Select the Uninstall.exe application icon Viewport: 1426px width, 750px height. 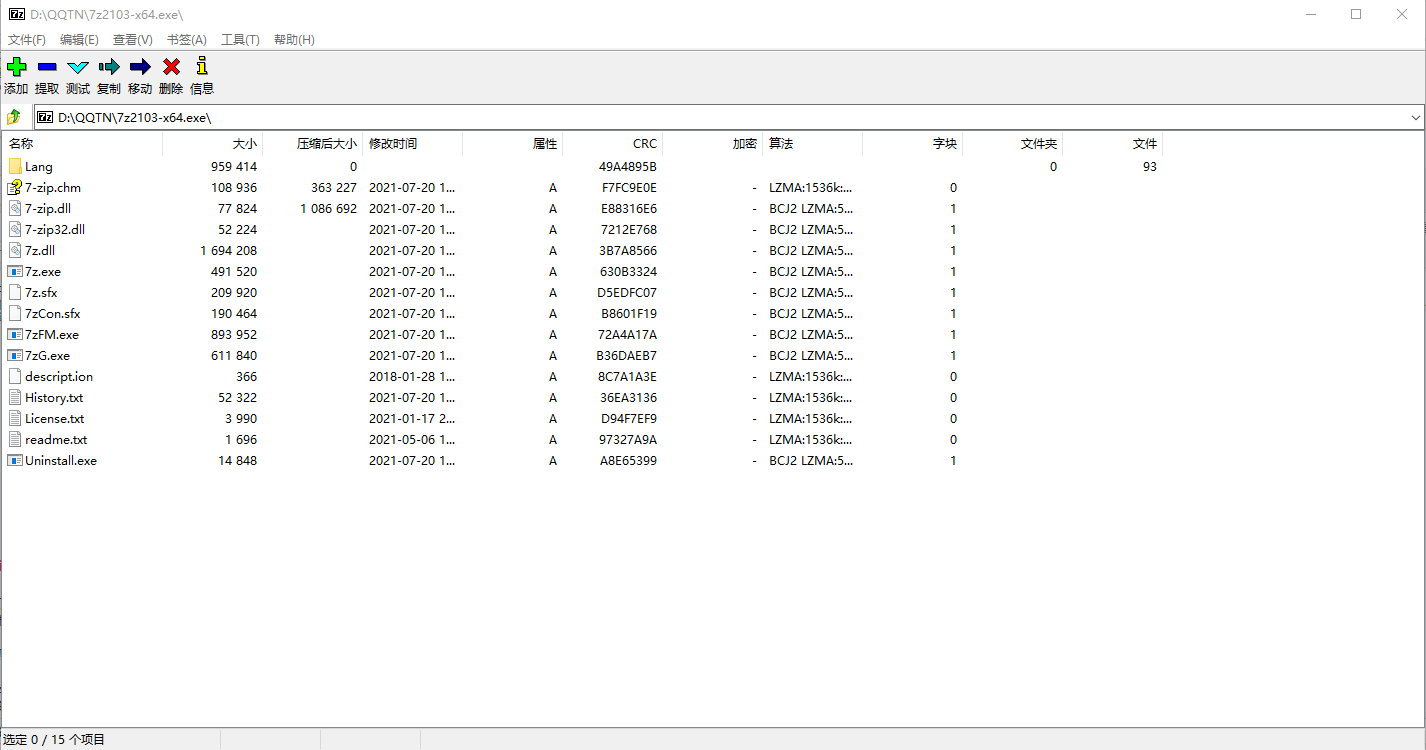[15, 460]
